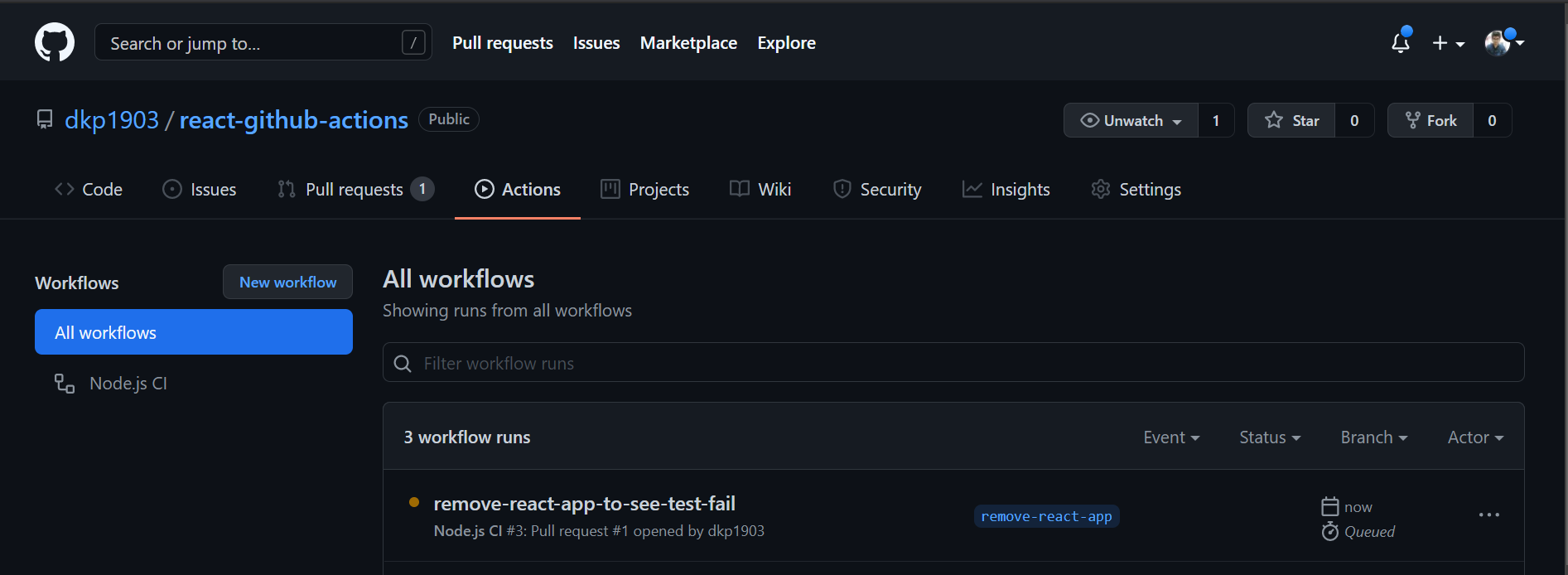Click the queued status dot icon
The height and width of the screenshot is (575, 1568).
[414, 502]
